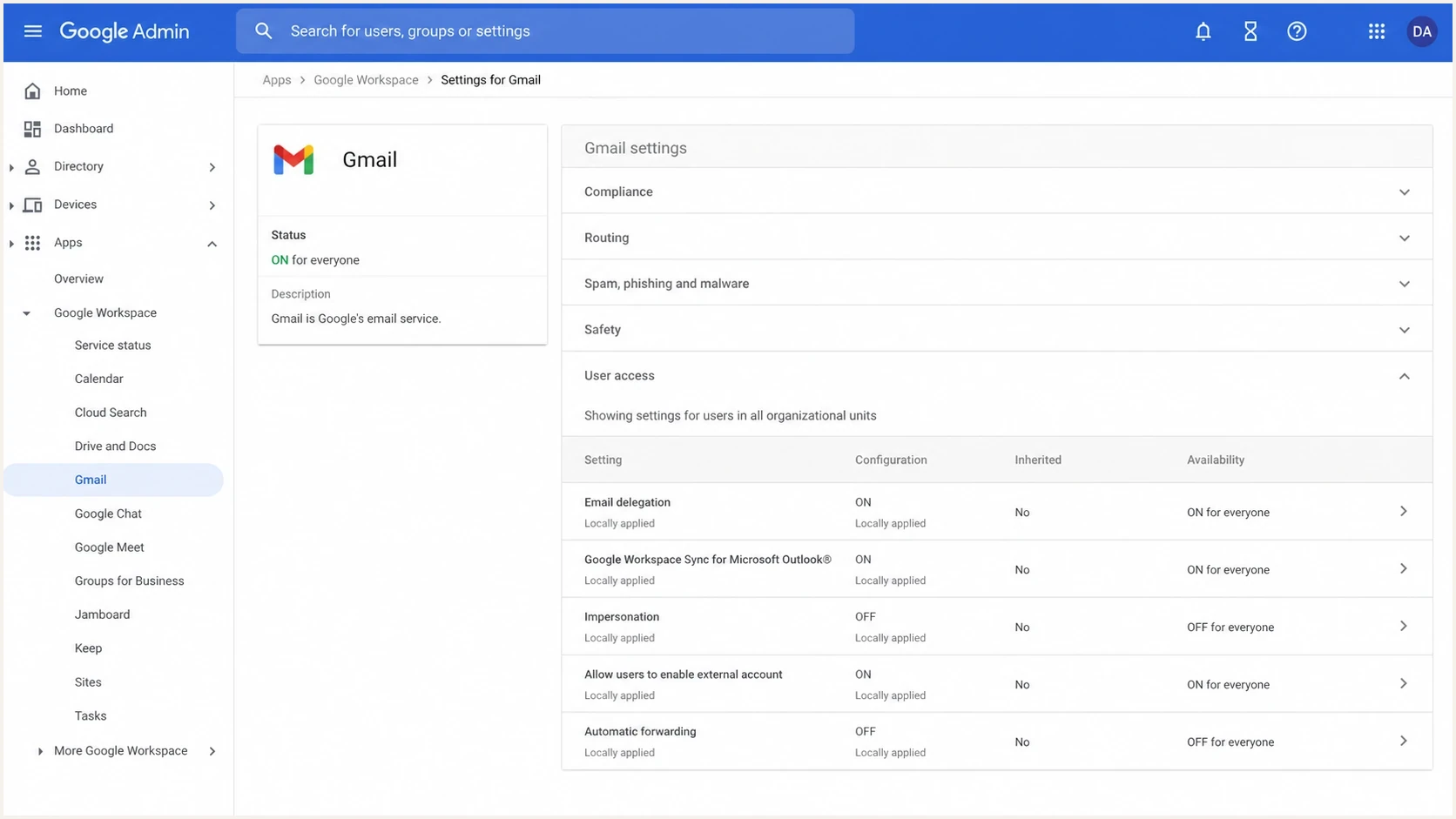Open the help question mark icon

(x=1297, y=31)
